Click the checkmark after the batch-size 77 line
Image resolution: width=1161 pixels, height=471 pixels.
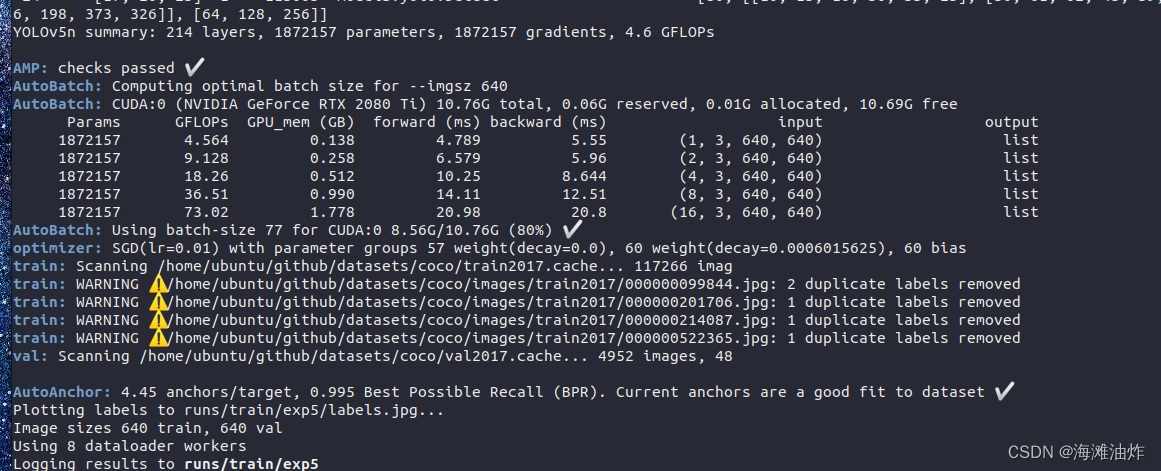click(572, 230)
